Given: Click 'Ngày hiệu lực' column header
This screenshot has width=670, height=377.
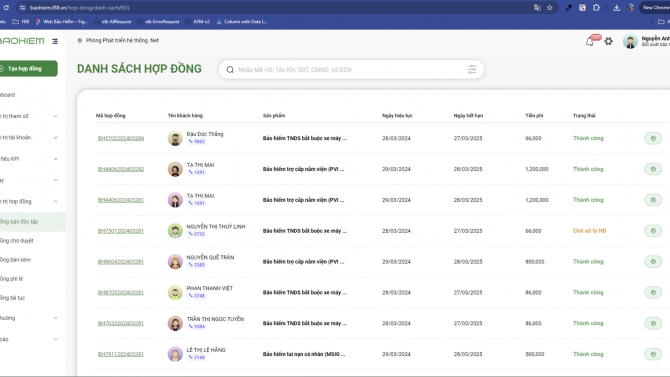Looking at the screenshot, I should [397, 115].
